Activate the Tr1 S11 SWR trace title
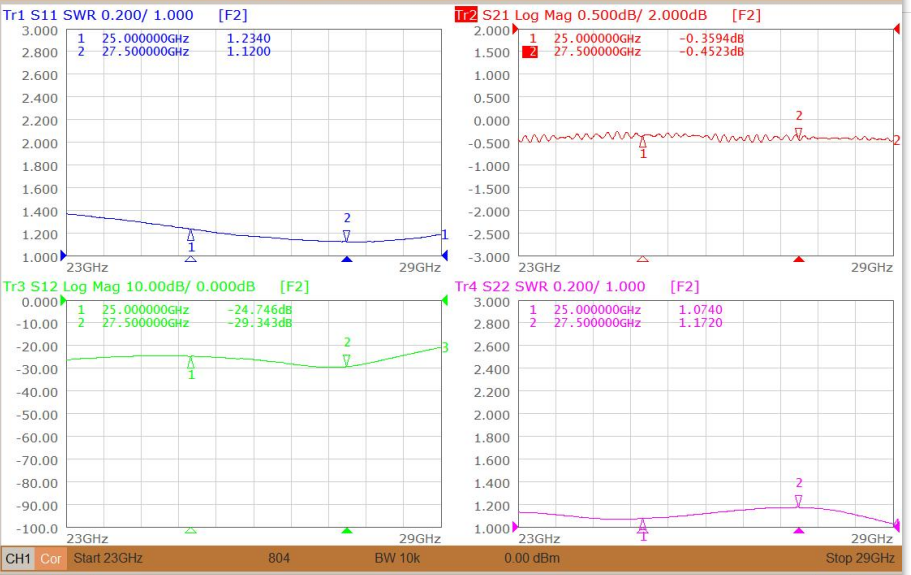Screen dimensions: 911x575 pyautogui.click(x=98, y=15)
